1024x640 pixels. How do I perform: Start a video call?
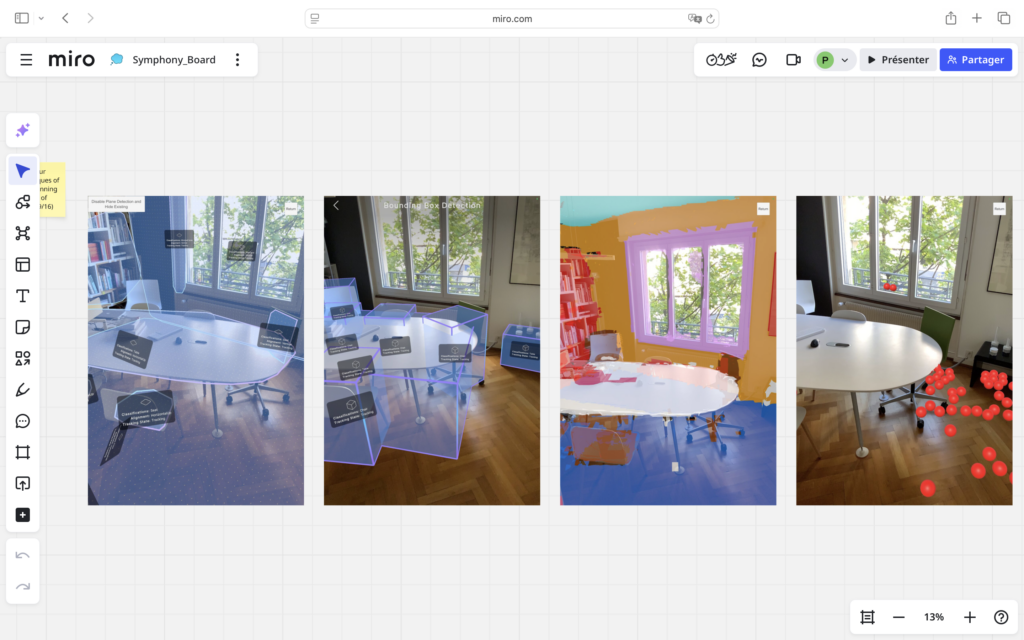pyautogui.click(x=793, y=60)
